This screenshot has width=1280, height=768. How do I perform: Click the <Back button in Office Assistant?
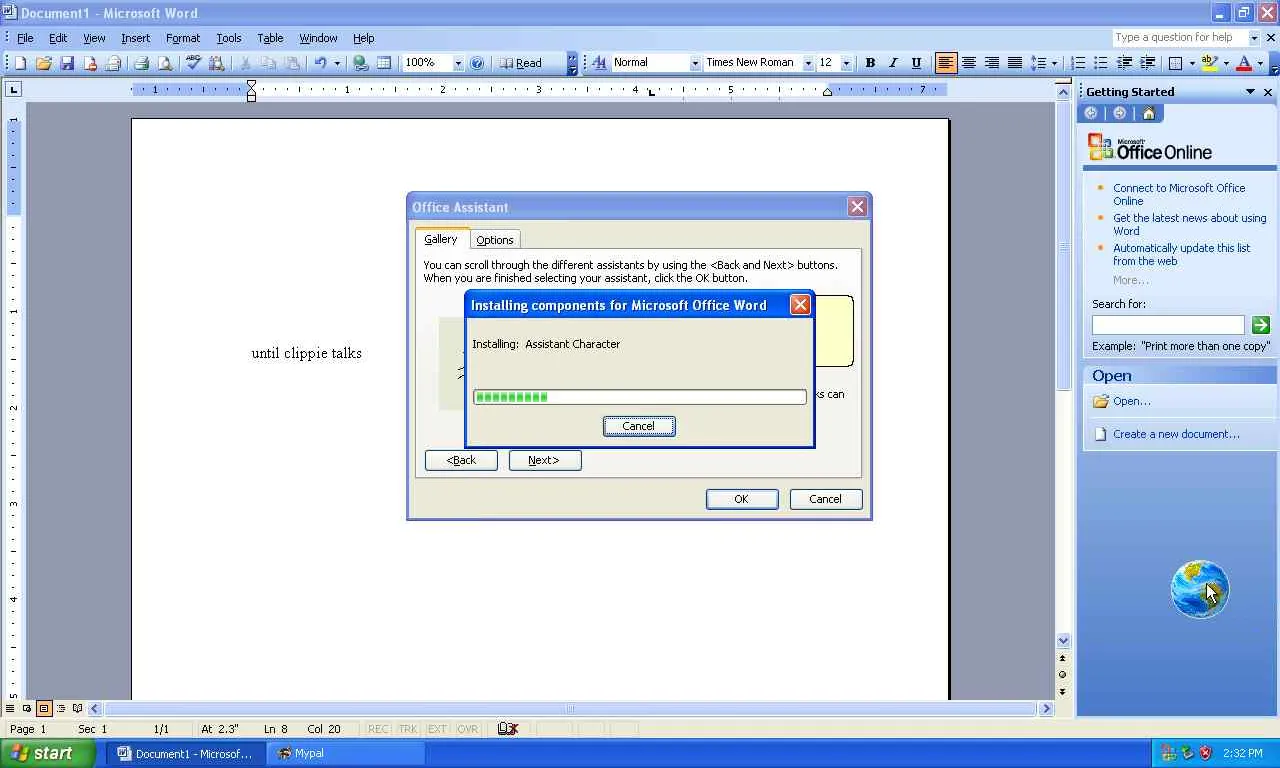click(461, 460)
